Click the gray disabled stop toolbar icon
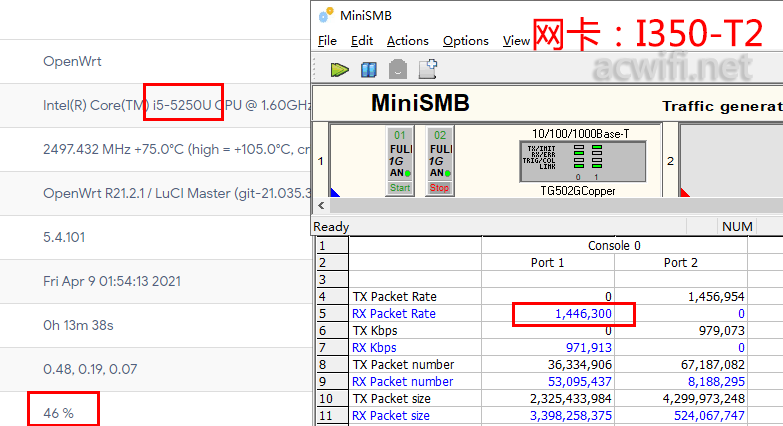 [397, 69]
